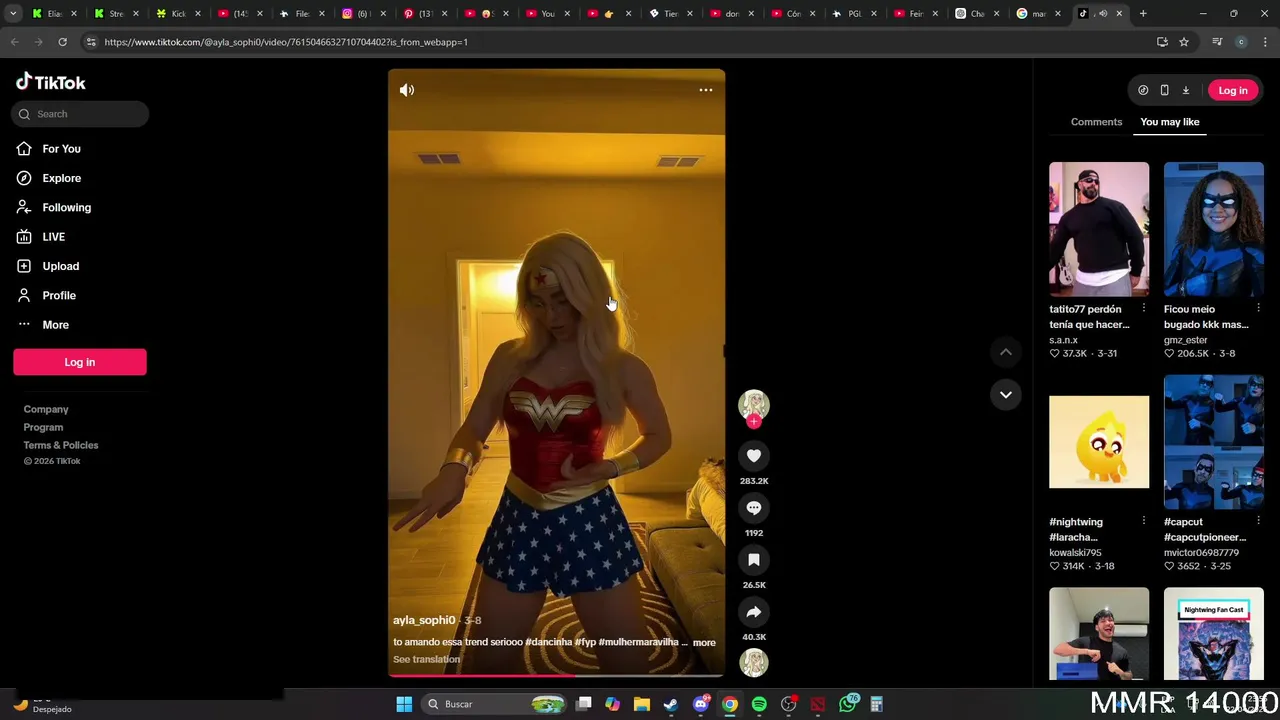Open the #nightwing #laracha yellow chick thumbnail
This screenshot has height=720, width=1280.
click(x=1099, y=442)
